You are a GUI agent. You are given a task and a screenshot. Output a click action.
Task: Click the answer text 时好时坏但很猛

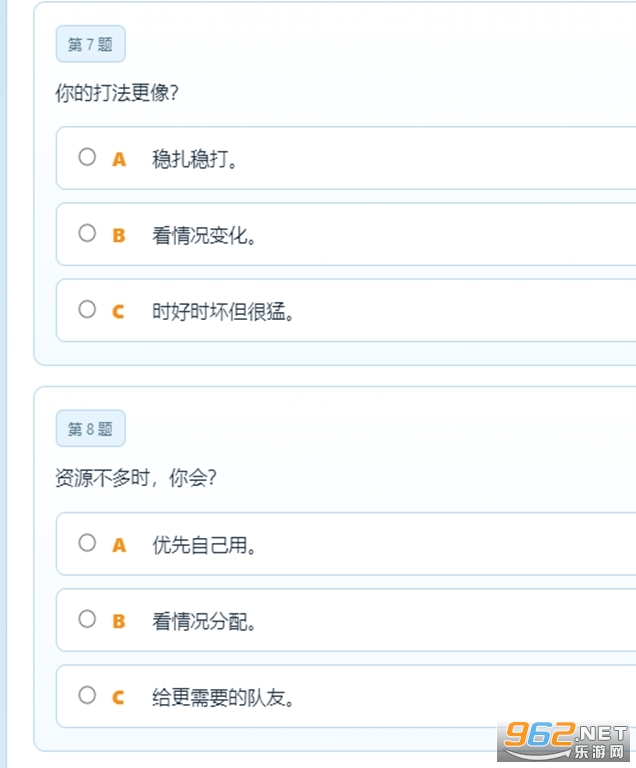pyautogui.click(x=224, y=311)
